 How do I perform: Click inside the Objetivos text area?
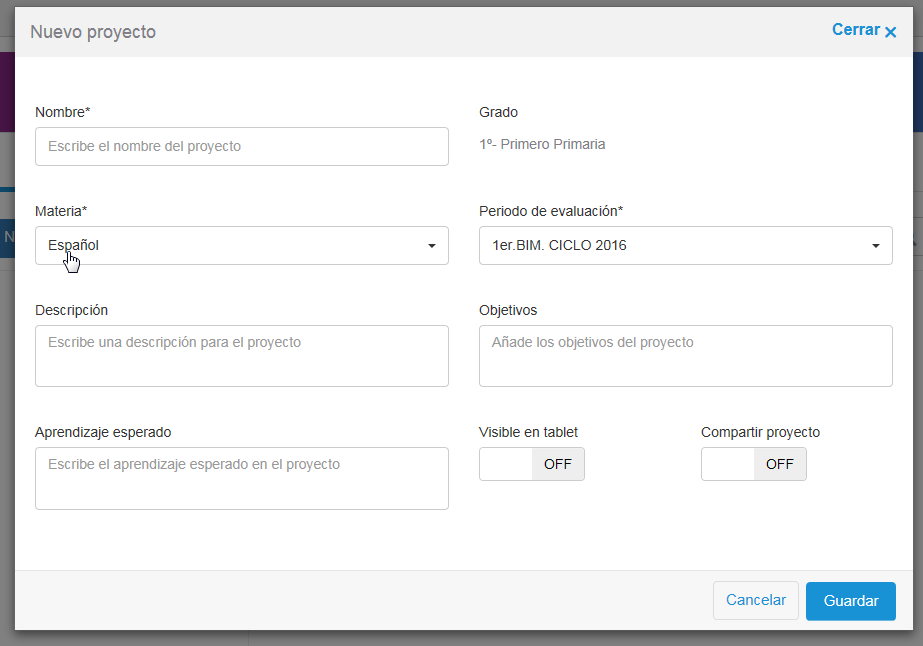685,355
